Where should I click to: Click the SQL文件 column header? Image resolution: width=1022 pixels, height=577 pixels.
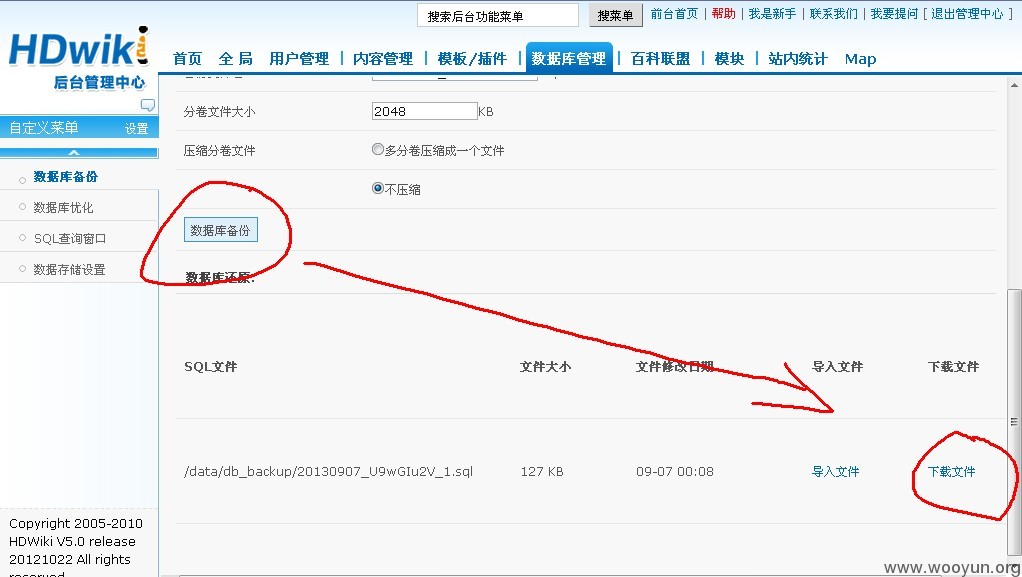[x=211, y=366]
